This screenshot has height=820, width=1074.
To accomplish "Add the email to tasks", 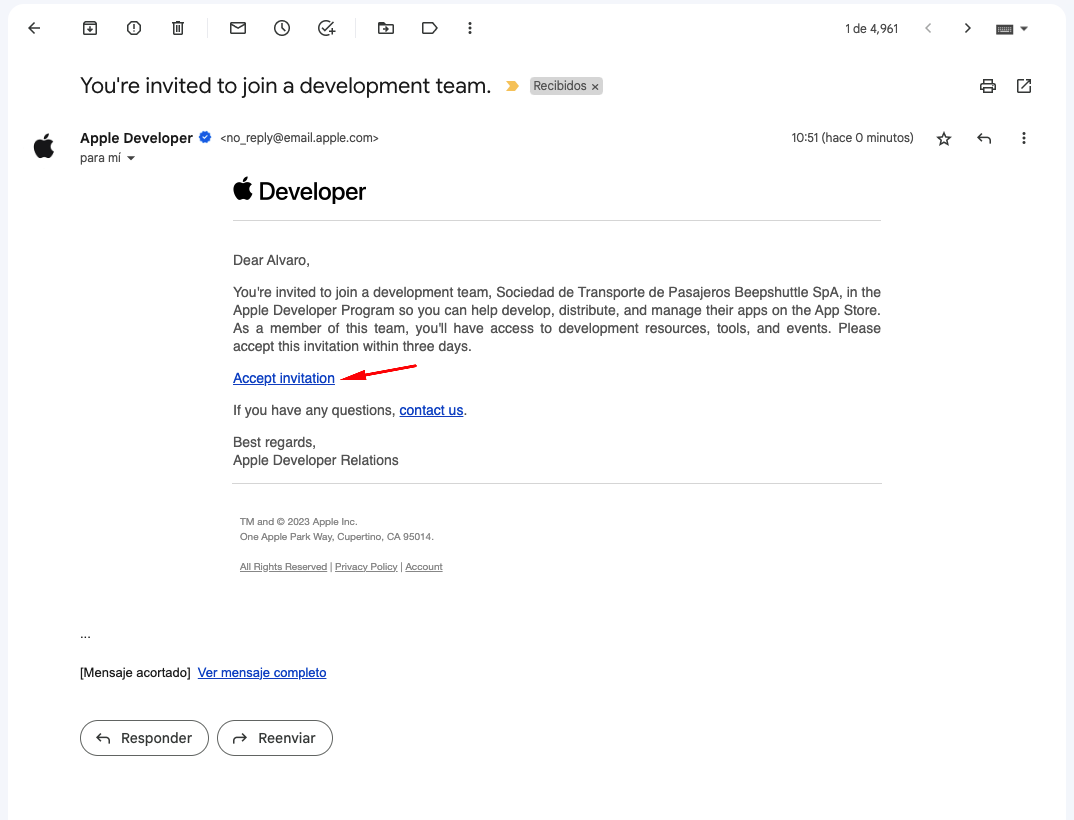I will tap(326, 28).
